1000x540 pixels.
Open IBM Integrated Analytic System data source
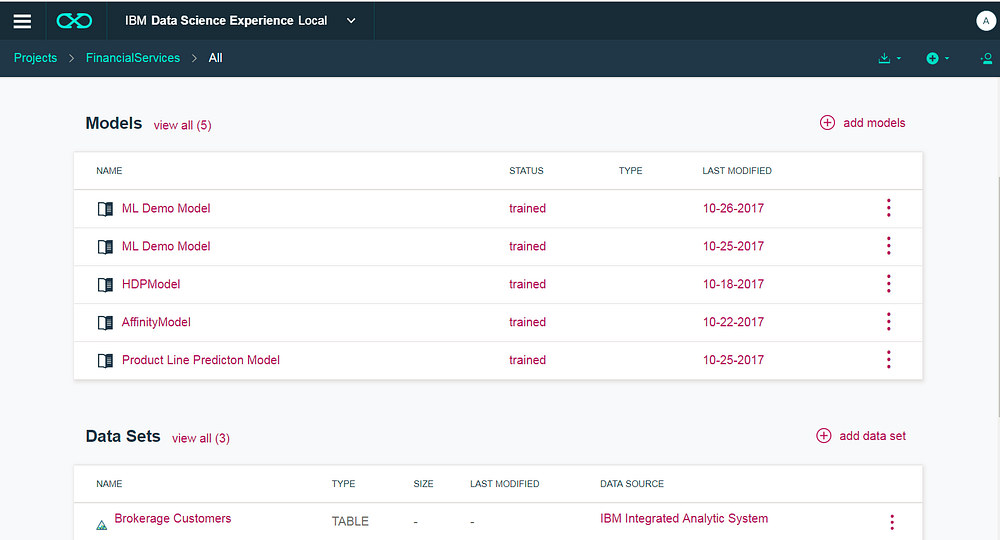click(684, 518)
